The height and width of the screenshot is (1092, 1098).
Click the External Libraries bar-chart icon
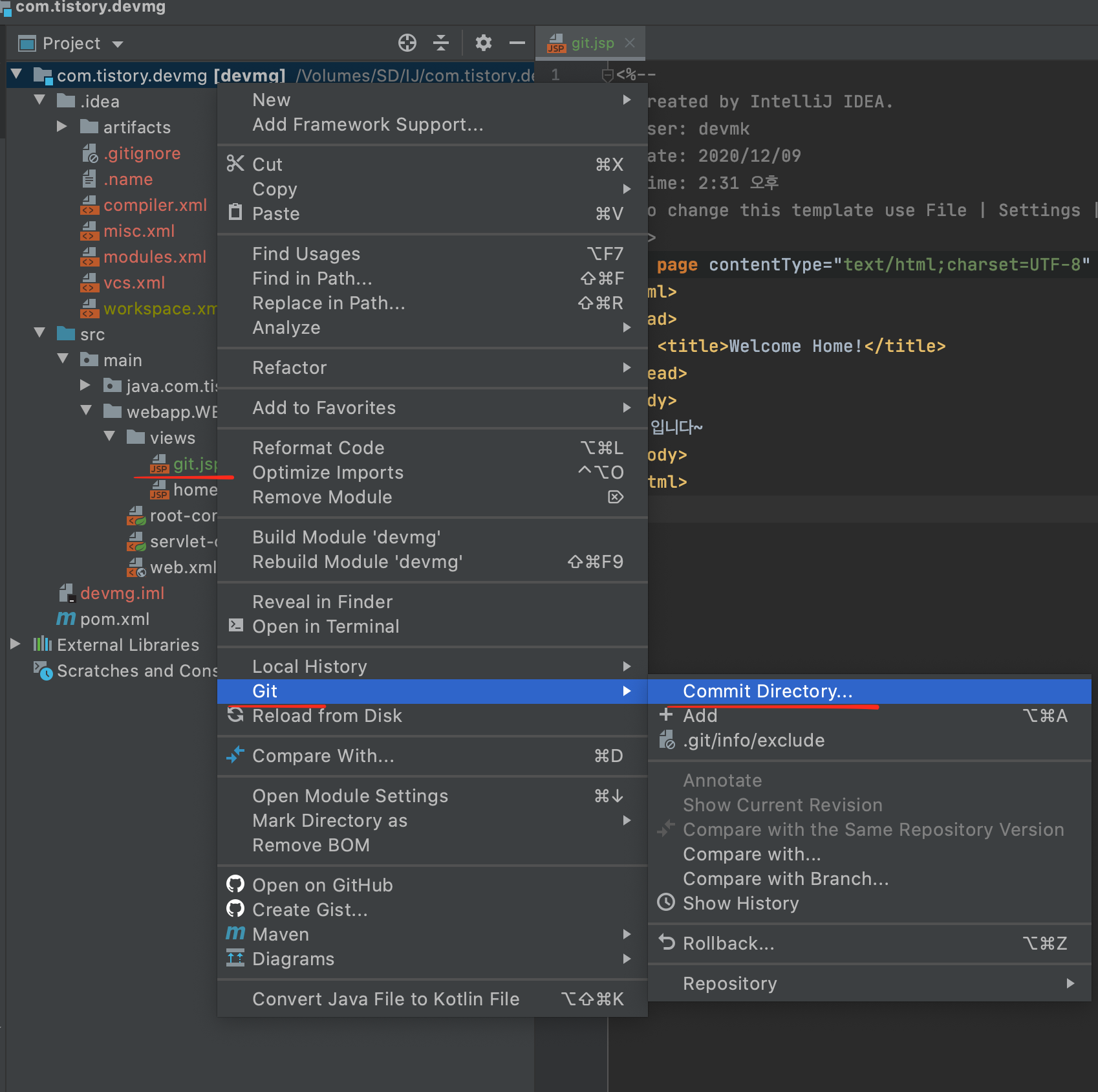pyautogui.click(x=43, y=644)
